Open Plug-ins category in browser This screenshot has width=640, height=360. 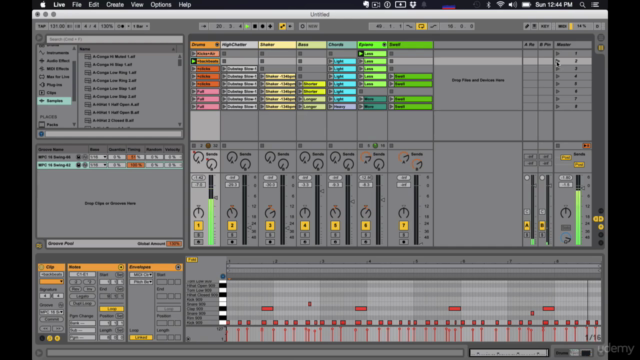pyautogui.click(x=54, y=84)
